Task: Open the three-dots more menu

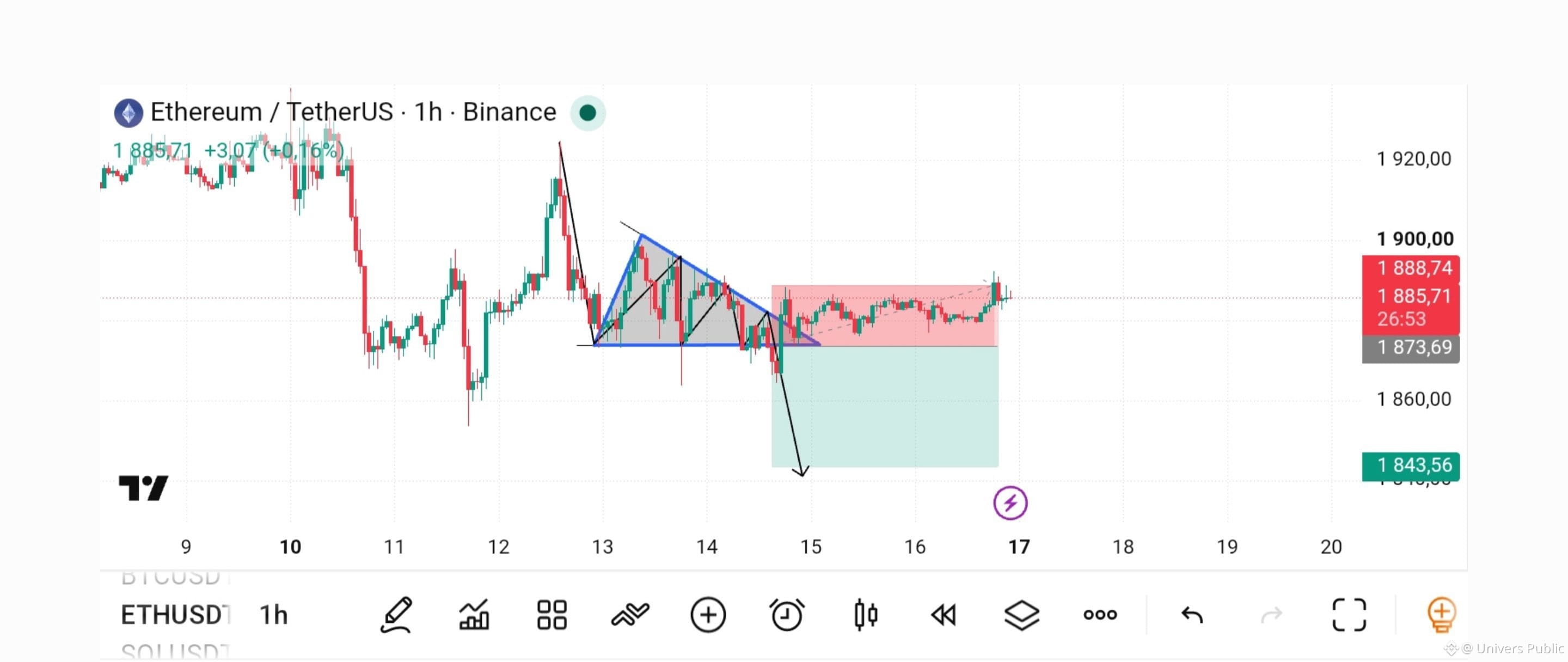Action: coord(1100,615)
